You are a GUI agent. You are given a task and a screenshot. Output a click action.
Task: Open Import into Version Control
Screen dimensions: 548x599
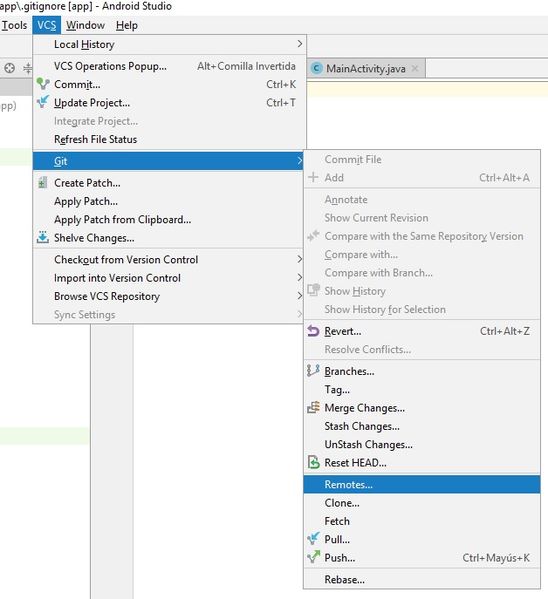(x=168, y=278)
